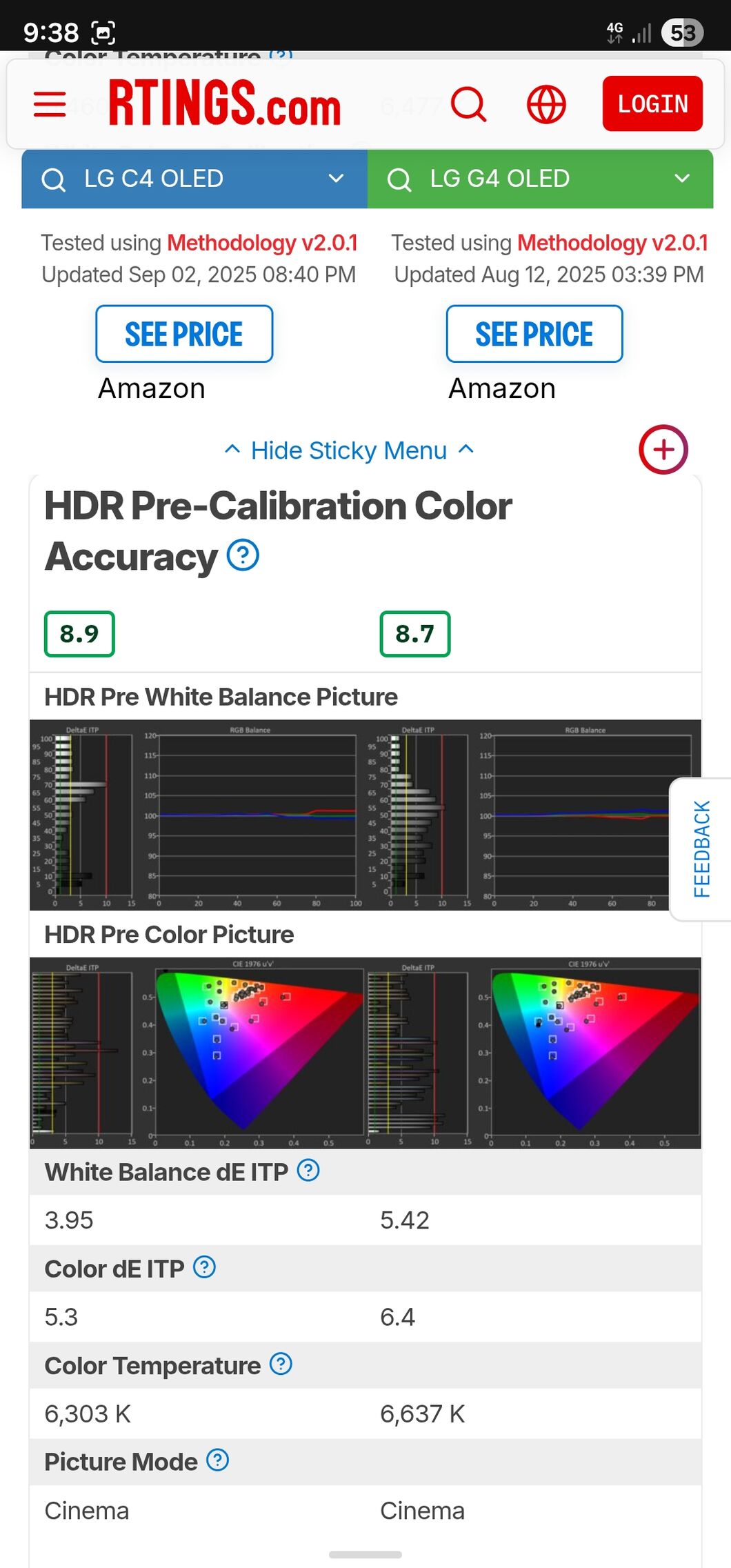Open the hamburger navigation menu
Screen dimensions: 731x1568
click(x=50, y=104)
